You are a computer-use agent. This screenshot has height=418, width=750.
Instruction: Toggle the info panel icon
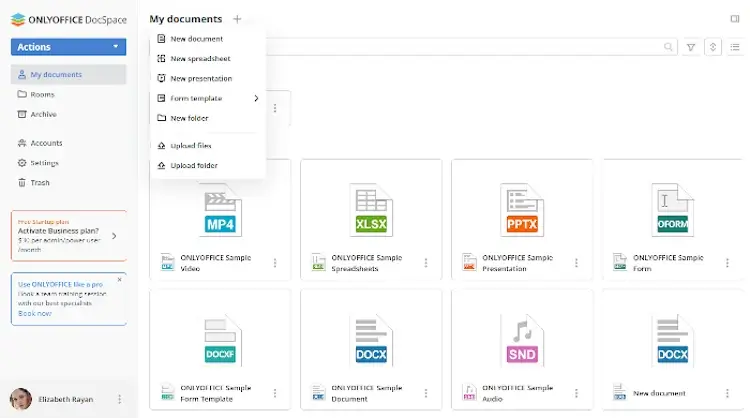[735, 19]
